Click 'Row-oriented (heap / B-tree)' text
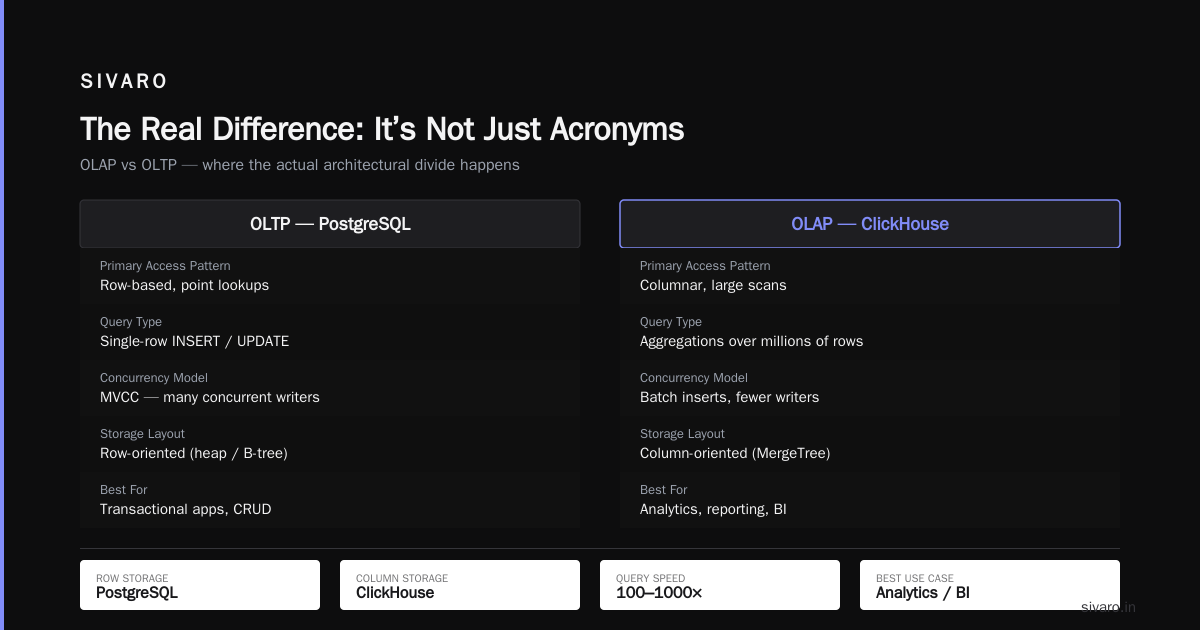The width and height of the screenshot is (1200, 630). 194,453
